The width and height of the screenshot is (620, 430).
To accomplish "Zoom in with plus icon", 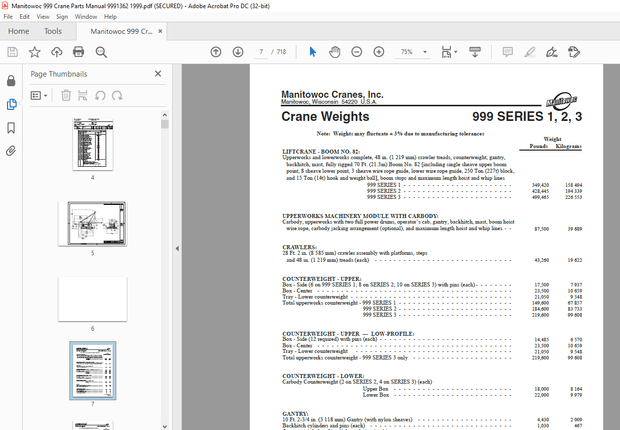I will pyautogui.click(x=379, y=52).
